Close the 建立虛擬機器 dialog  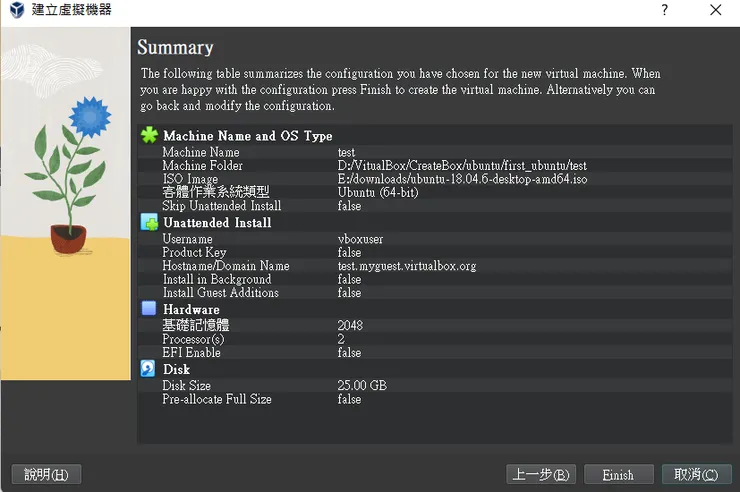point(715,10)
